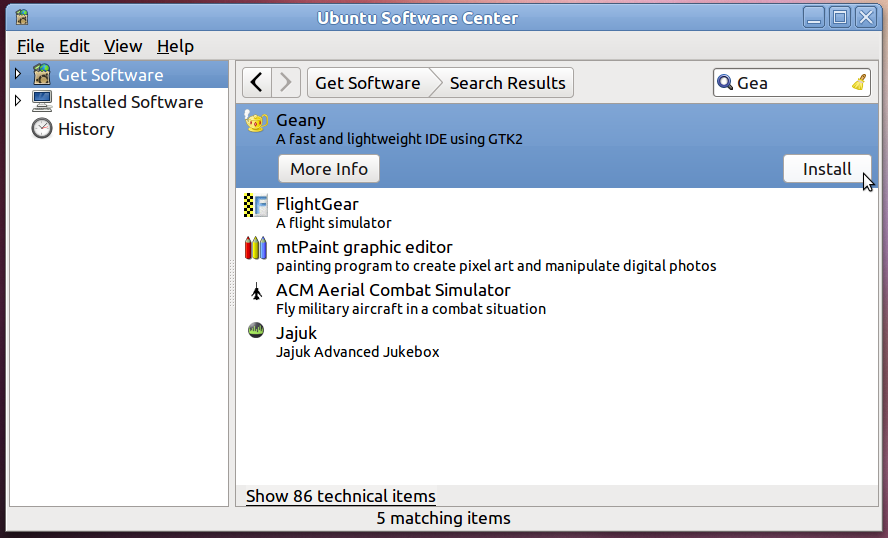The height and width of the screenshot is (538, 888).
Task: Click the Installed Software computer icon
Action: [42, 102]
